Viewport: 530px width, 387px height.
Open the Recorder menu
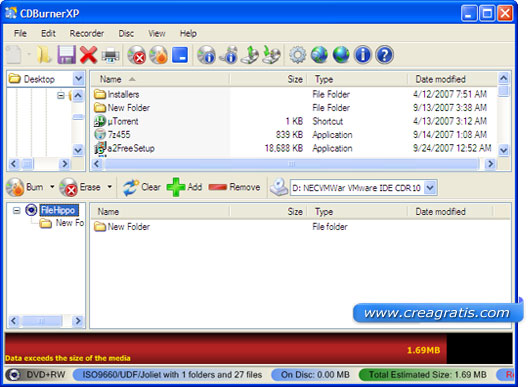tap(87, 33)
